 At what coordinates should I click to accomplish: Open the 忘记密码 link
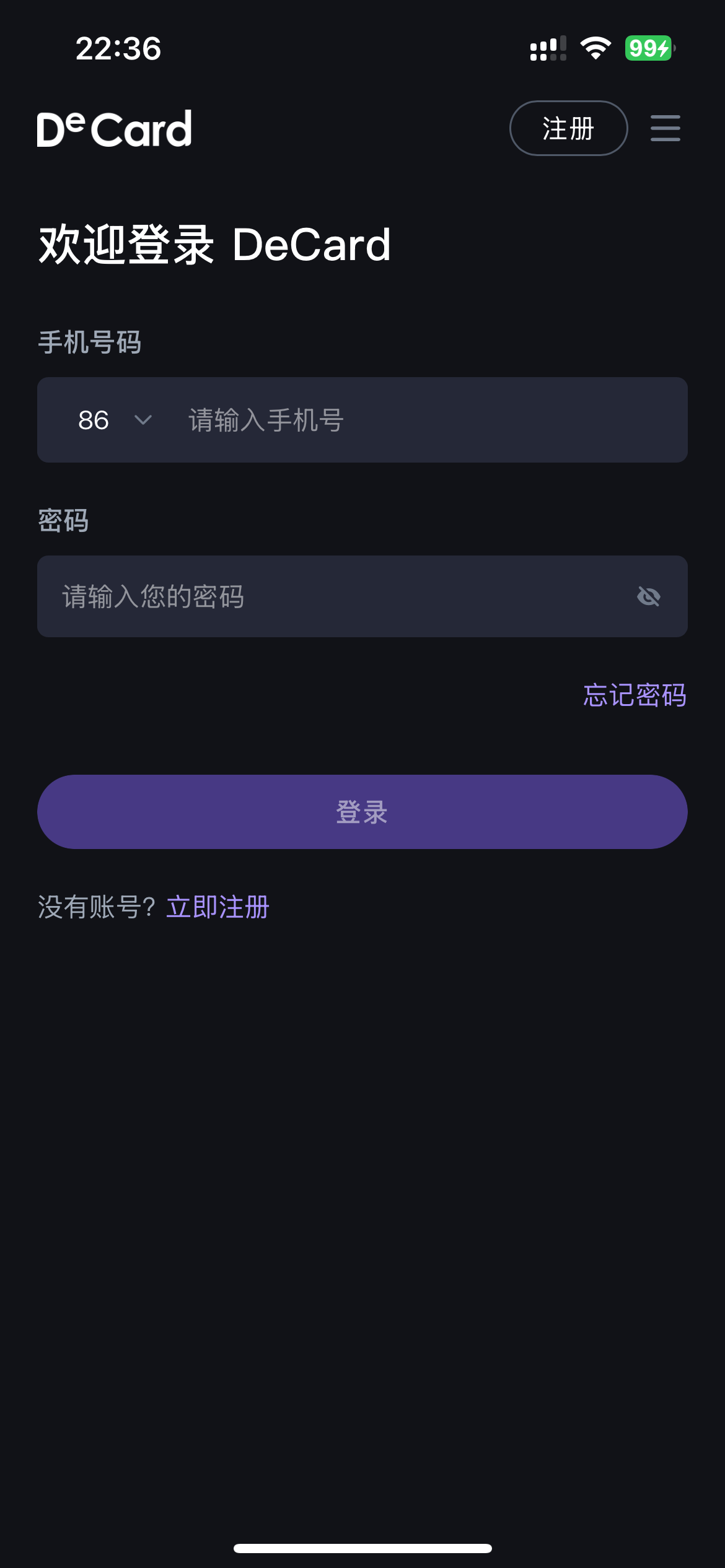tap(635, 695)
